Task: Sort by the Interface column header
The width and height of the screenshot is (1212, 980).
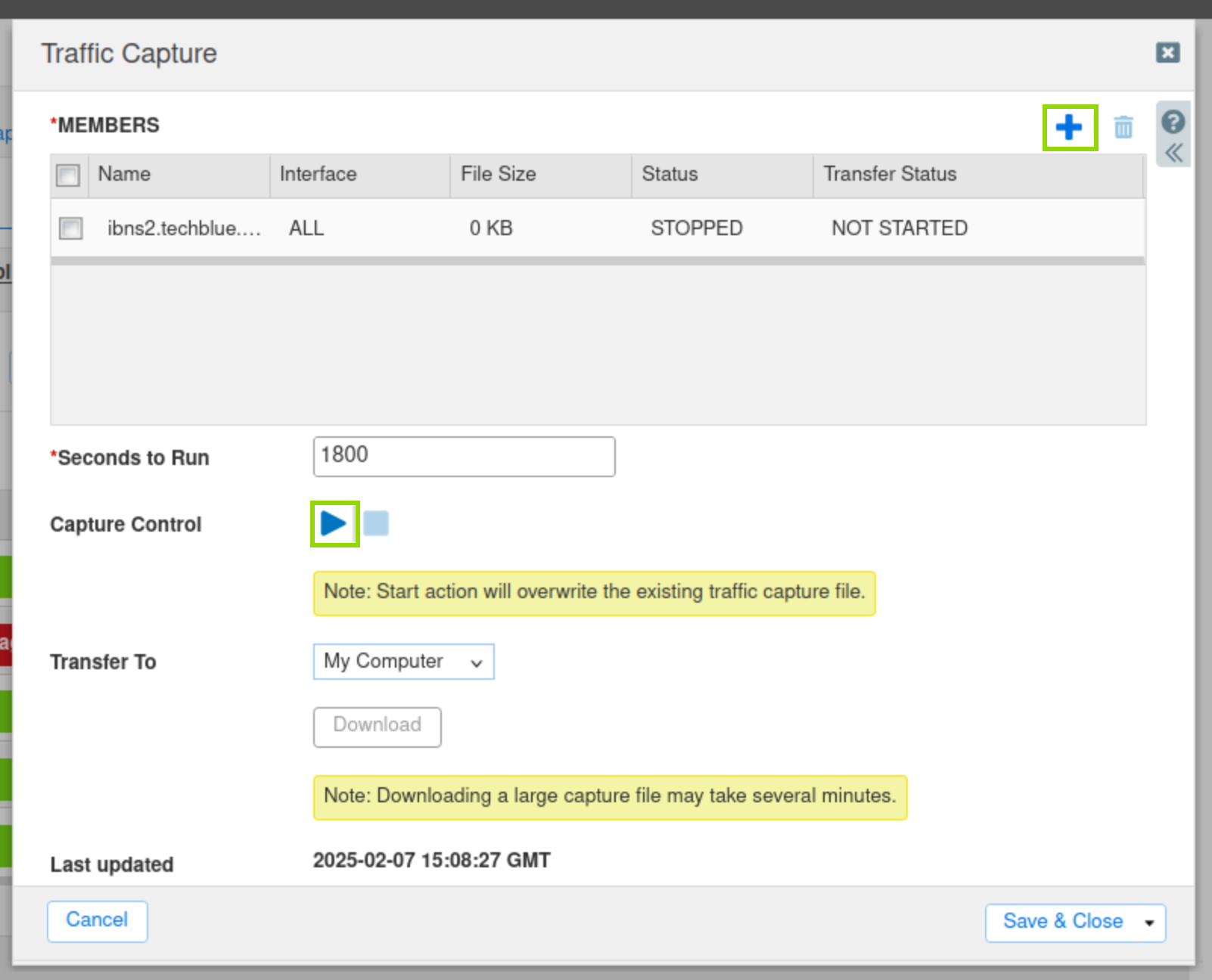Action: [319, 175]
